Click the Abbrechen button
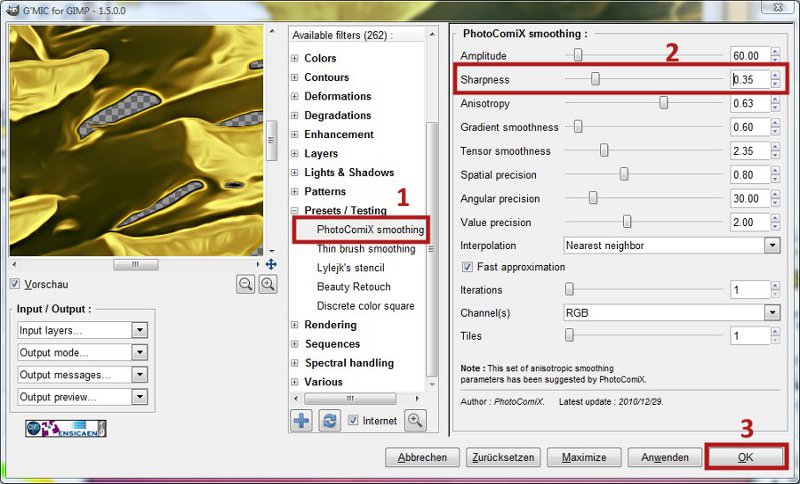The height and width of the screenshot is (484, 800). [x=422, y=457]
